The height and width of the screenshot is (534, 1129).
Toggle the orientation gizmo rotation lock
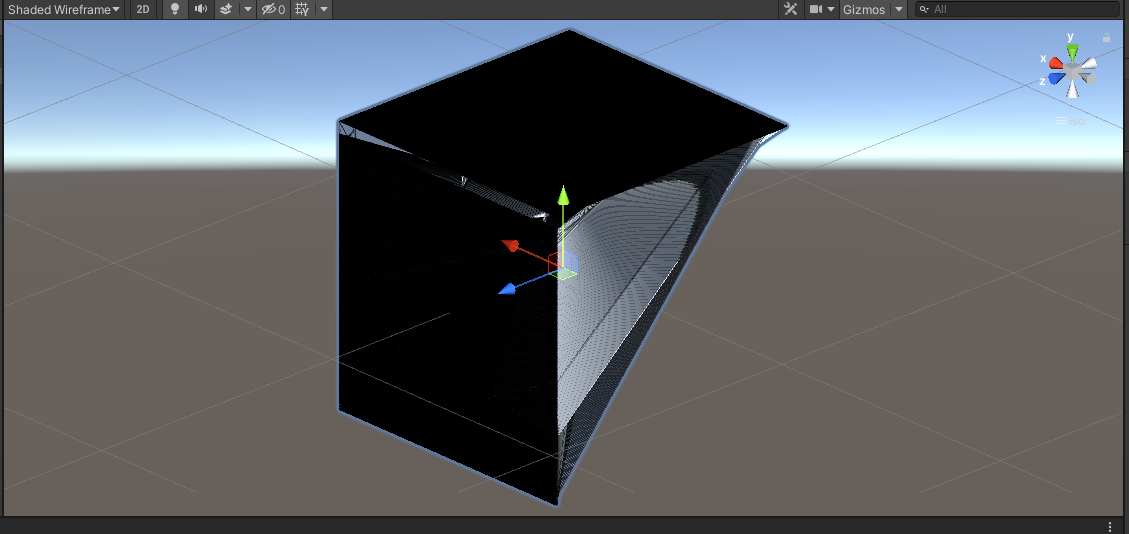[x=1106, y=37]
